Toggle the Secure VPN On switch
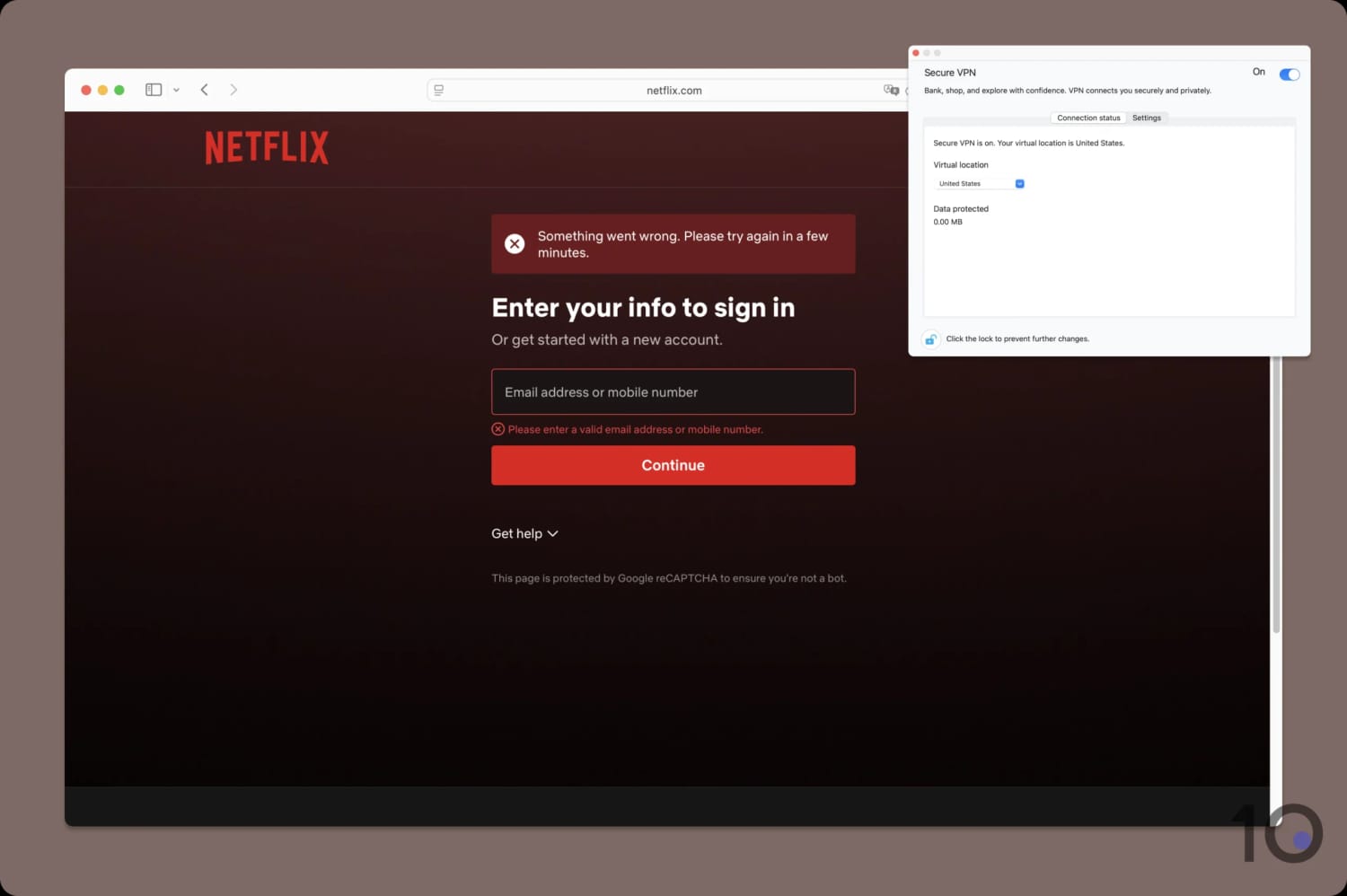The width and height of the screenshot is (1347, 896). [x=1290, y=75]
